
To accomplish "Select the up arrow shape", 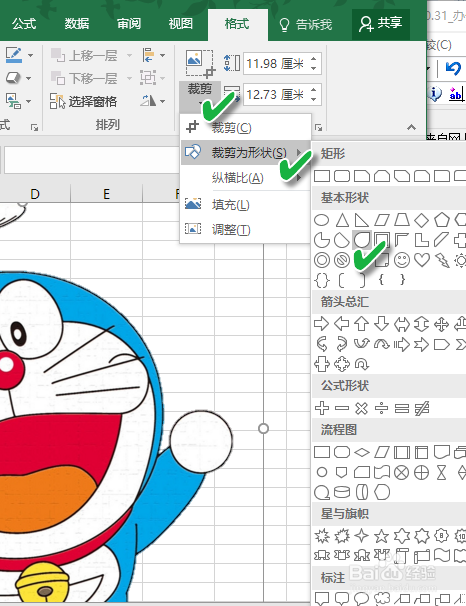I will point(362,323).
